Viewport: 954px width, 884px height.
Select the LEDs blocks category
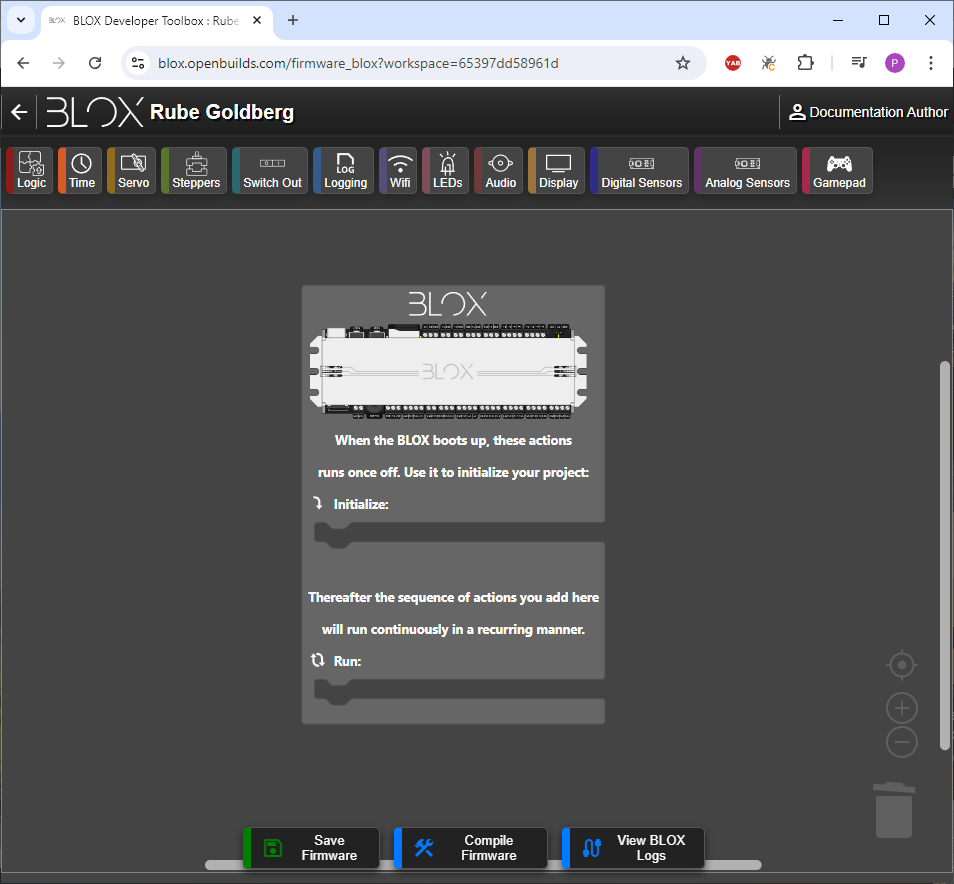click(447, 170)
